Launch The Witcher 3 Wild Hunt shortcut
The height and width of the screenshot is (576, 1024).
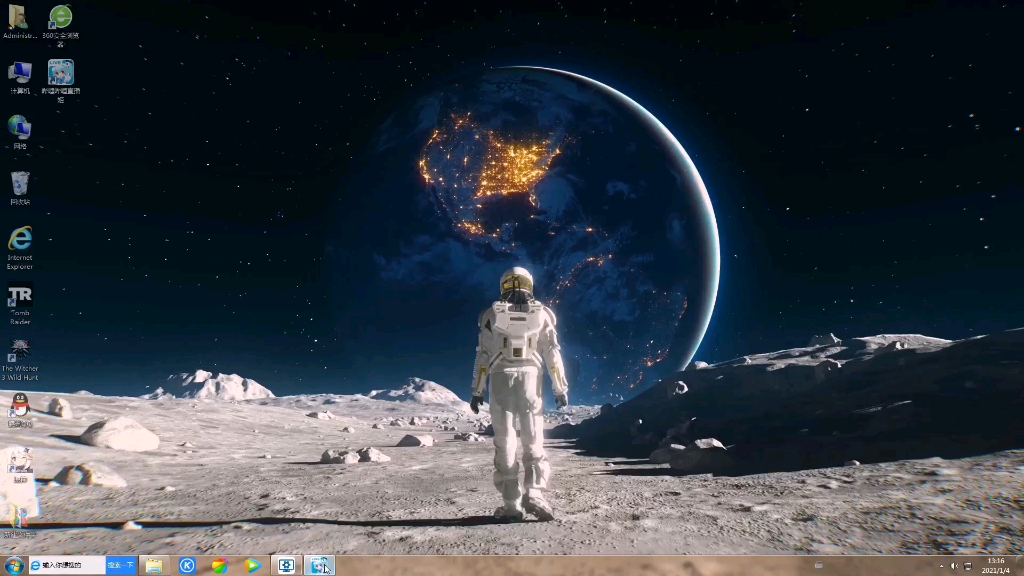20,360
